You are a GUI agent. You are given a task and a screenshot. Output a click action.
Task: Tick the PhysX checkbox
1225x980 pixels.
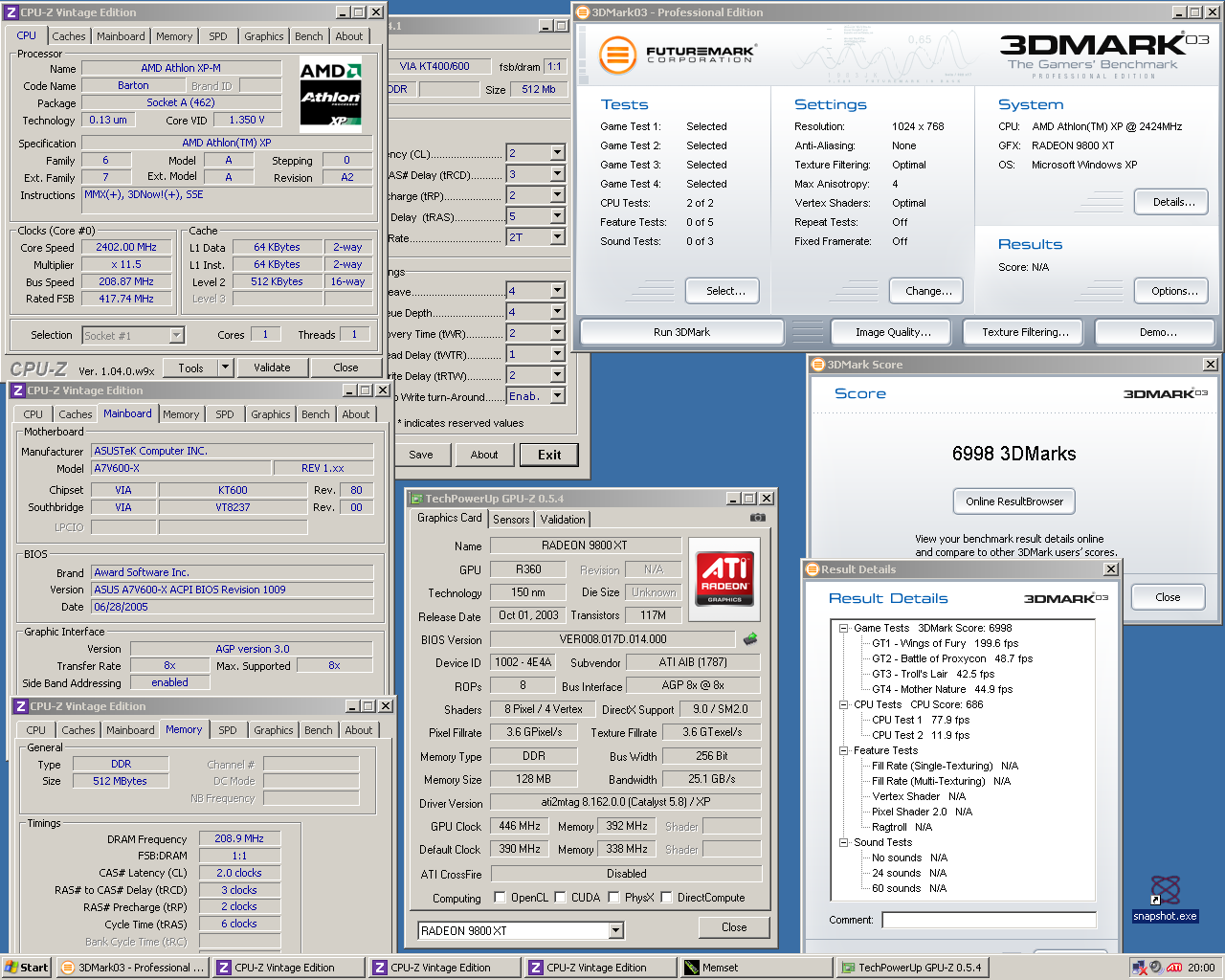pyautogui.click(x=613, y=897)
